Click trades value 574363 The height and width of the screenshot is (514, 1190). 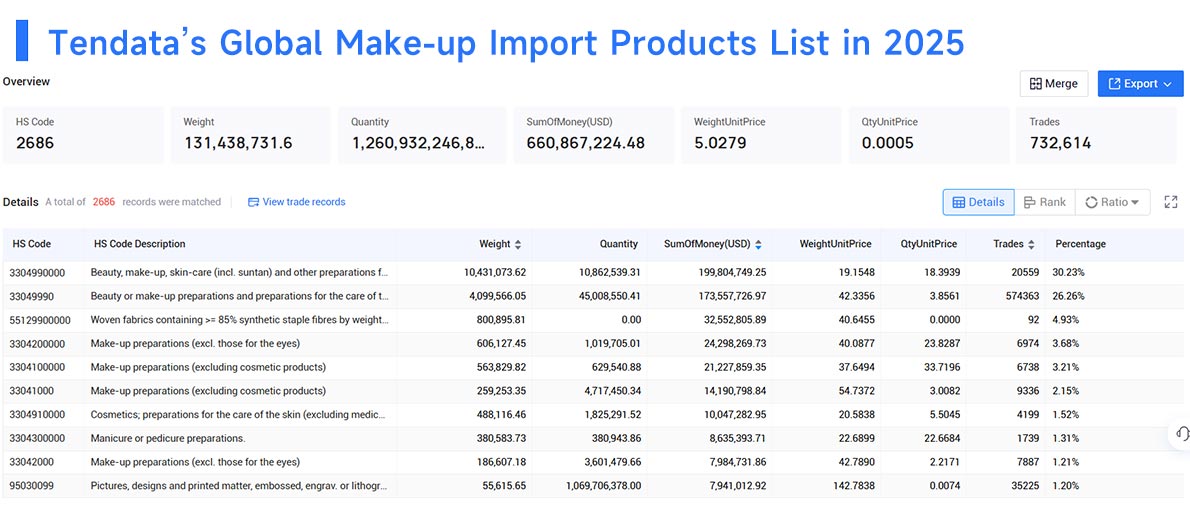(1021, 296)
